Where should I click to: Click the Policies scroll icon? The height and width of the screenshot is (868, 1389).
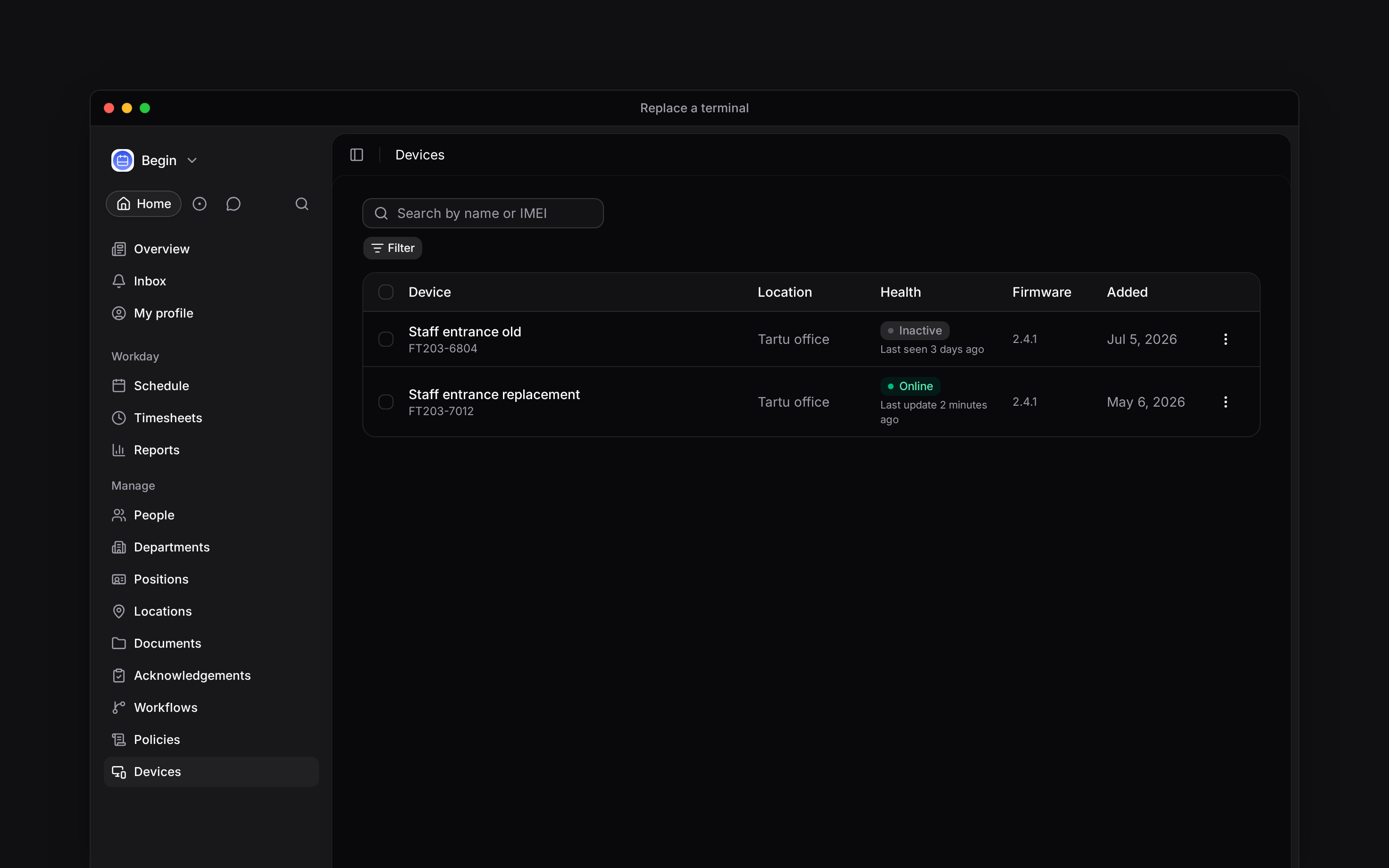119,740
